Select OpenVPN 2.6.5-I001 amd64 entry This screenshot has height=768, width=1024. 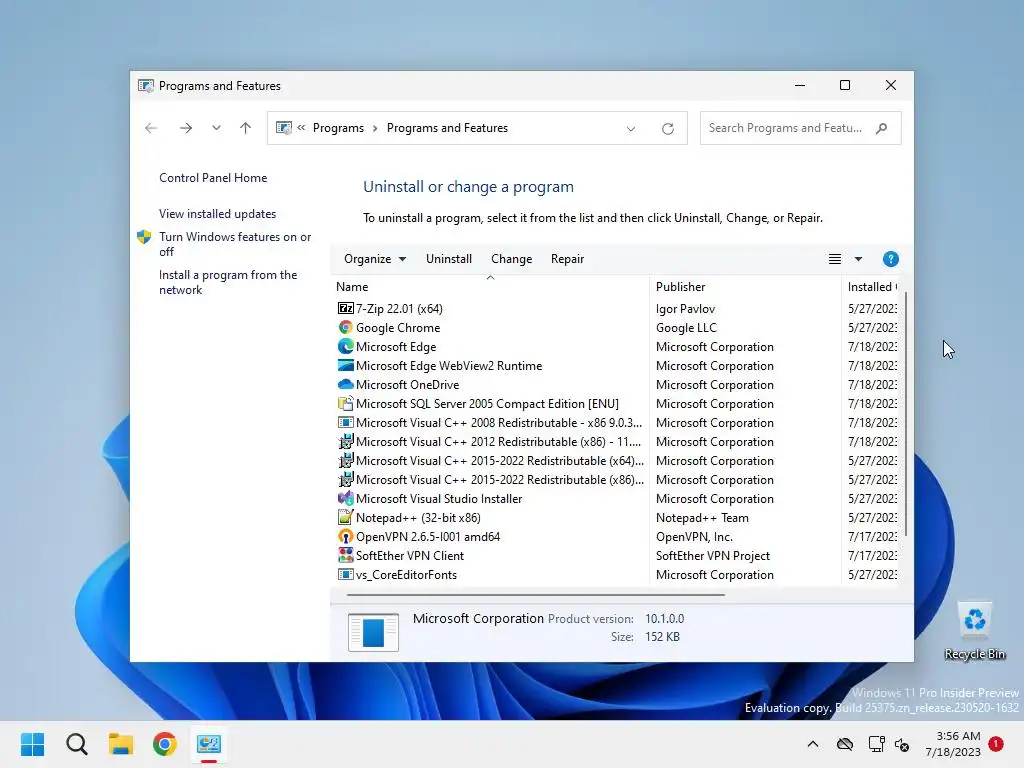[428, 536]
